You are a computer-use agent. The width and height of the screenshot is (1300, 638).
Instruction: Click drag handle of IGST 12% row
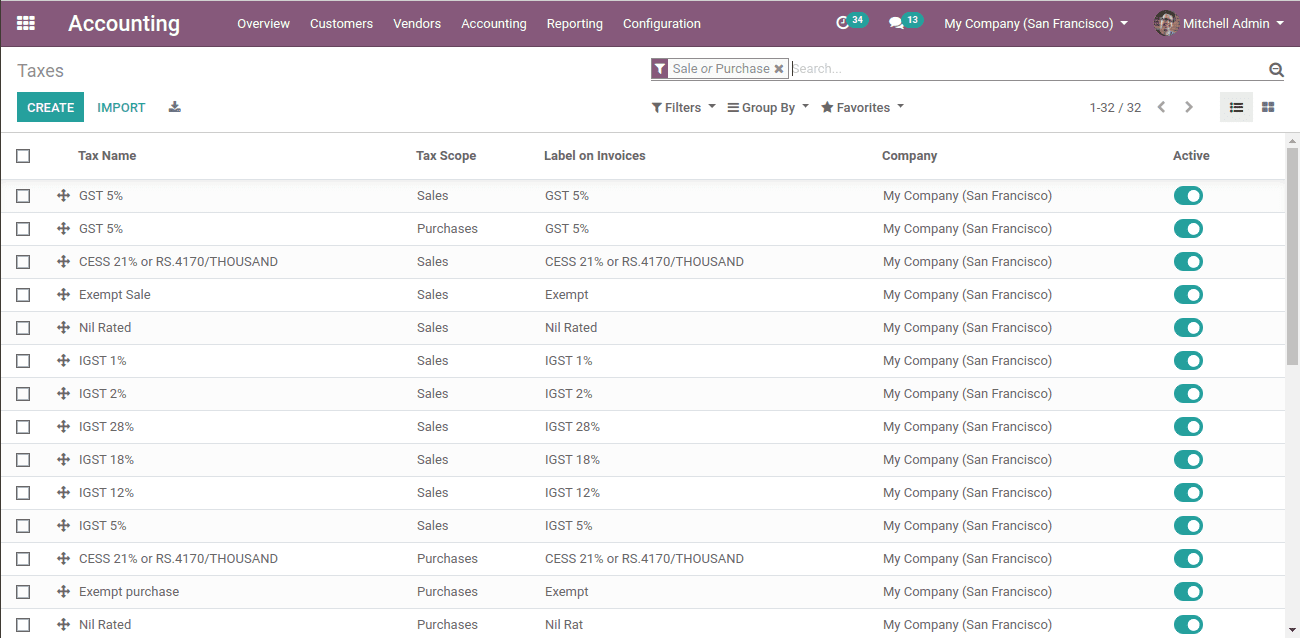[64, 493]
